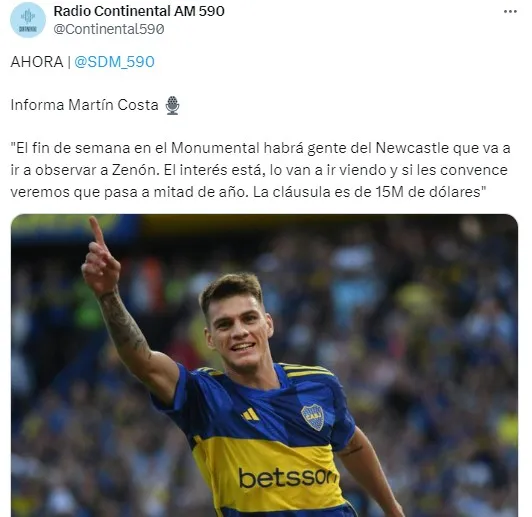Click the microphone emoji after Martín Costa
Screen dimensions: 532x517
(x=172, y=105)
